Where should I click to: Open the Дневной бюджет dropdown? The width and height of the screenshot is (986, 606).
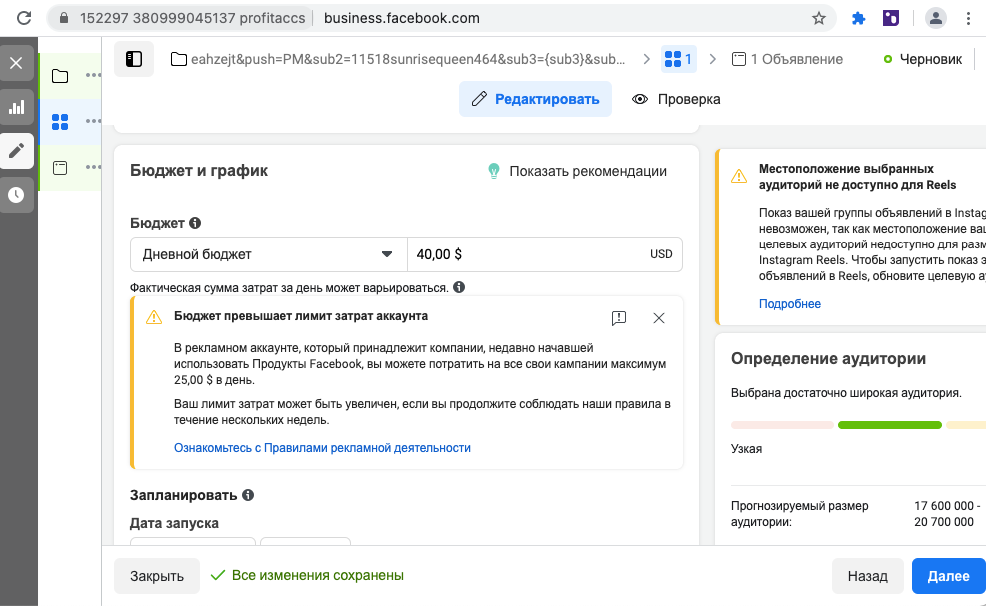click(x=269, y=254)
